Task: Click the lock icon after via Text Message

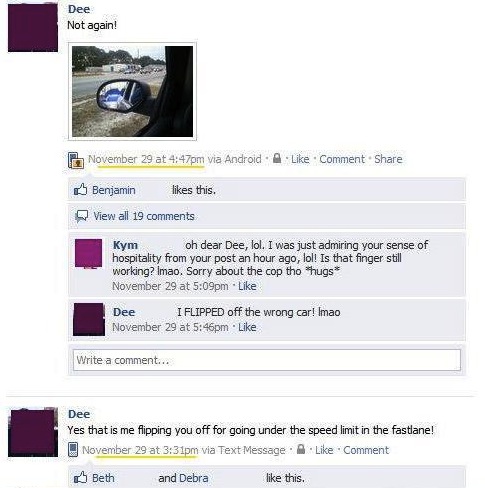Action: (301, 449)
